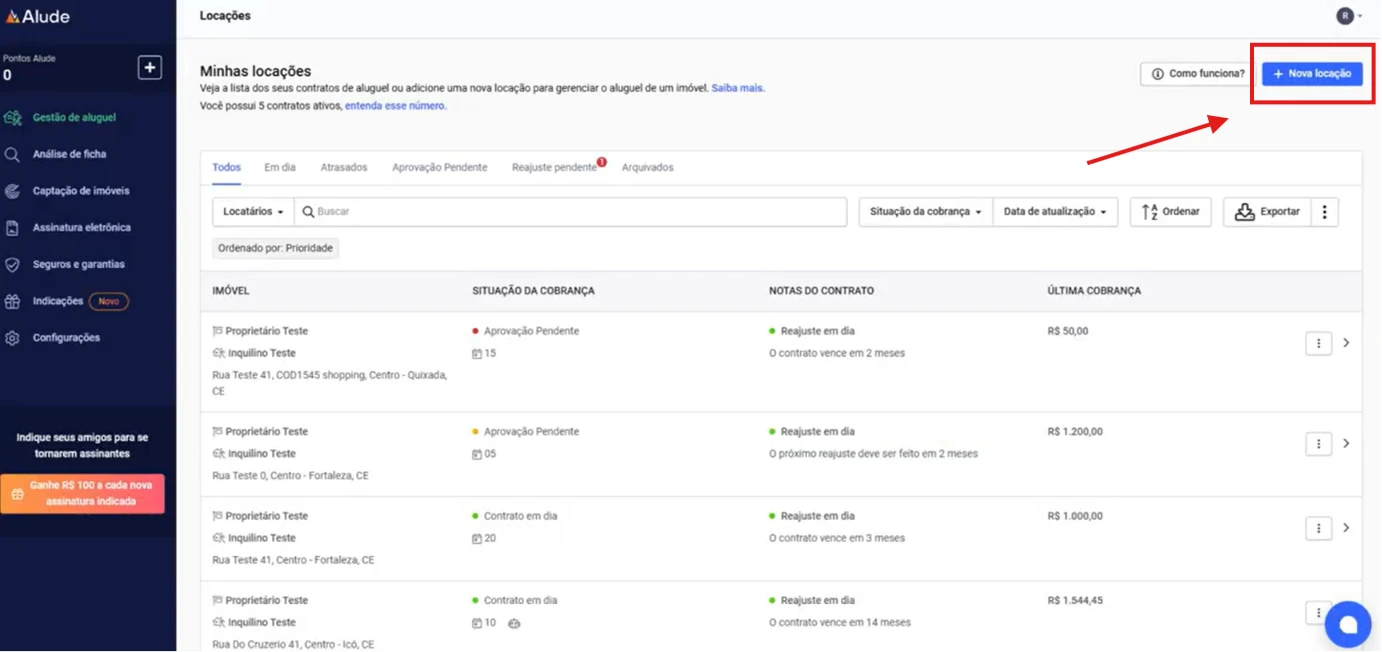1382x652 pixels.
Task: Click calendar icon beside due day 20
Action: coord(477,538)
